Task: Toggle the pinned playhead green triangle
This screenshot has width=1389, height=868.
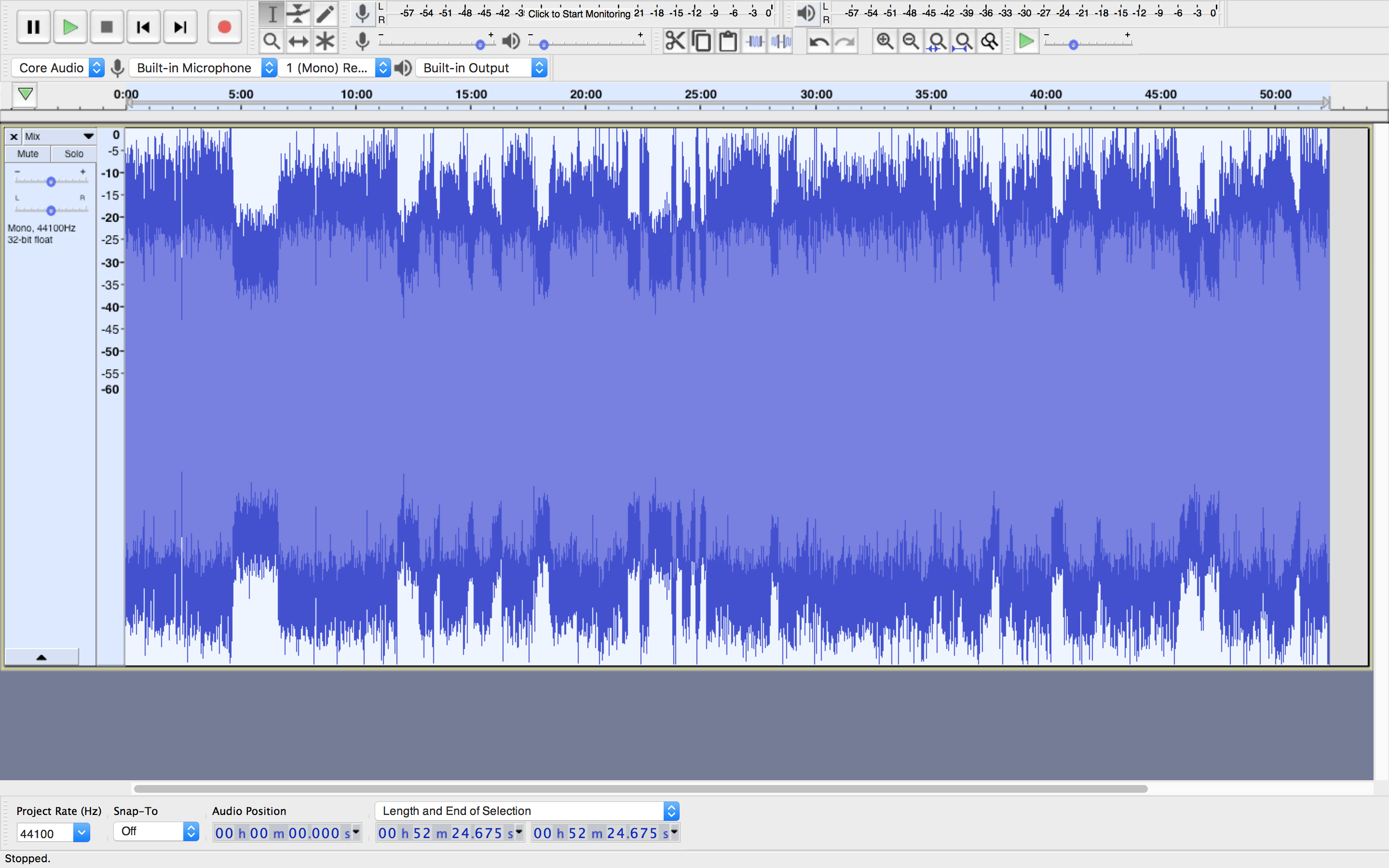Action: point(25,94)
